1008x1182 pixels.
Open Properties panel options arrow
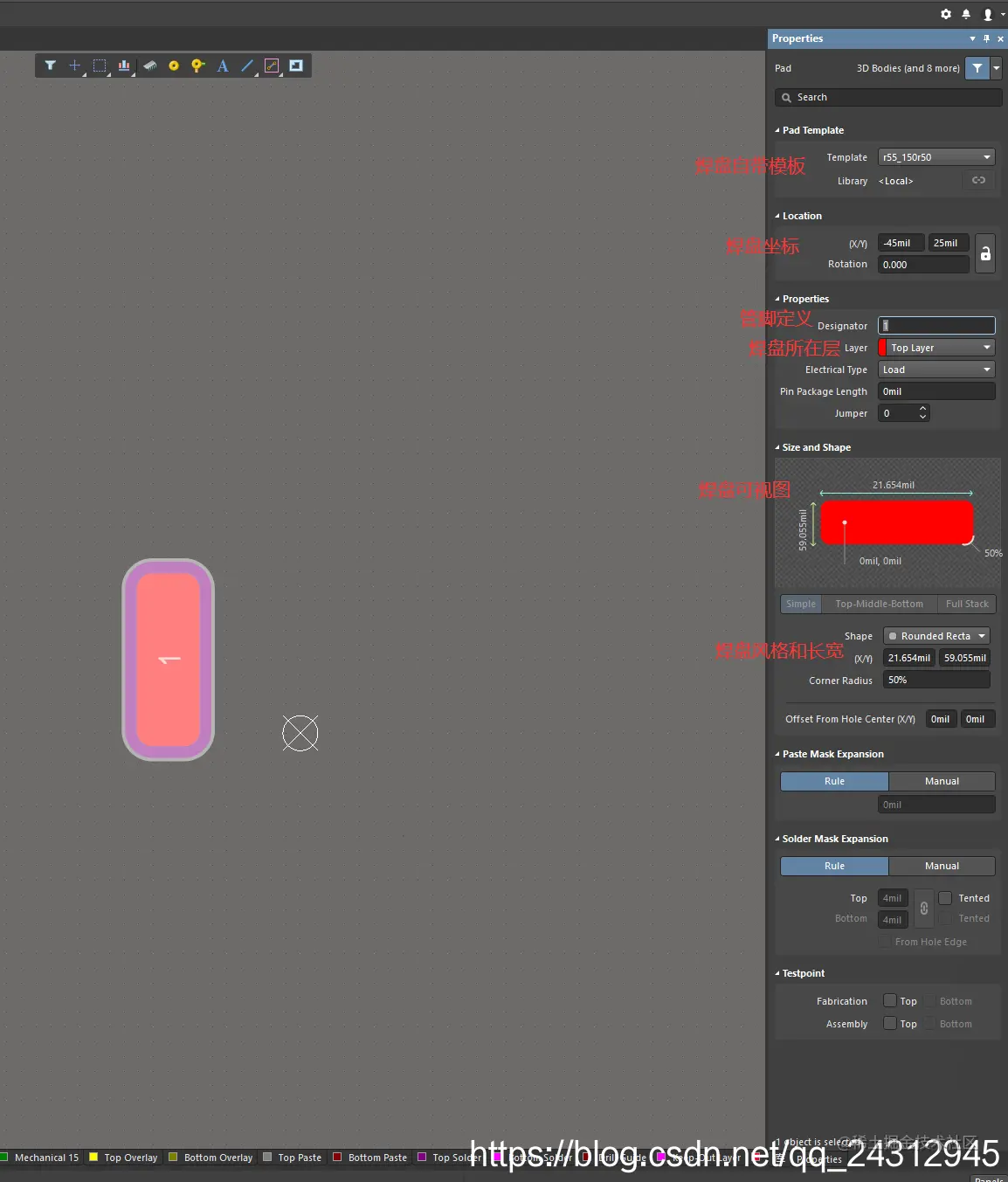coord(972,38)
